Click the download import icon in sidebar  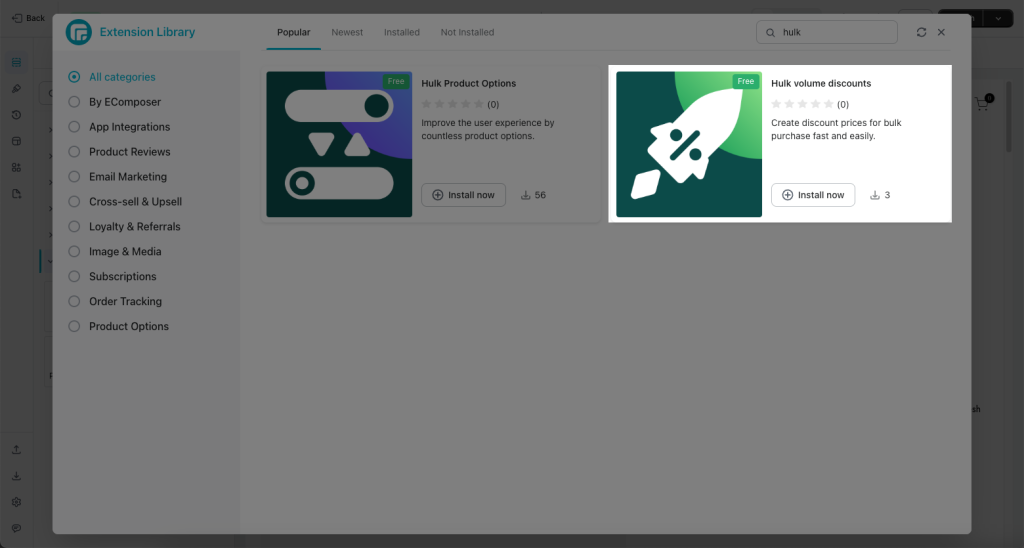[x=16, y=475]
